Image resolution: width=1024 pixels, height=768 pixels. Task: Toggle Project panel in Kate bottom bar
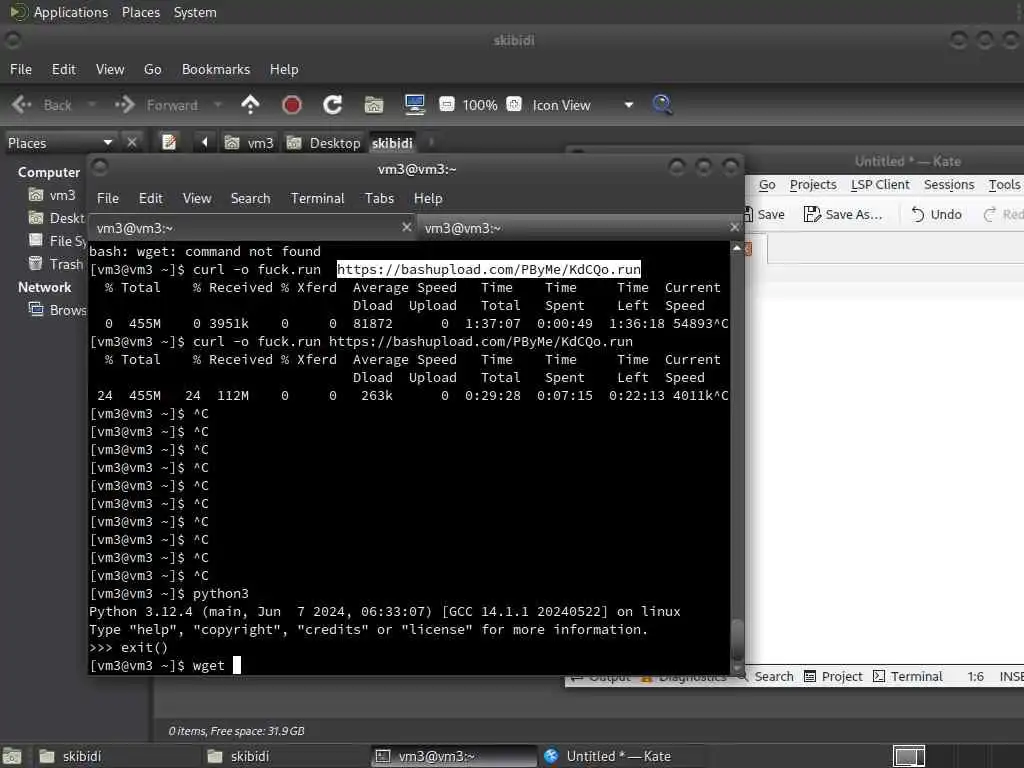point(833,677)
